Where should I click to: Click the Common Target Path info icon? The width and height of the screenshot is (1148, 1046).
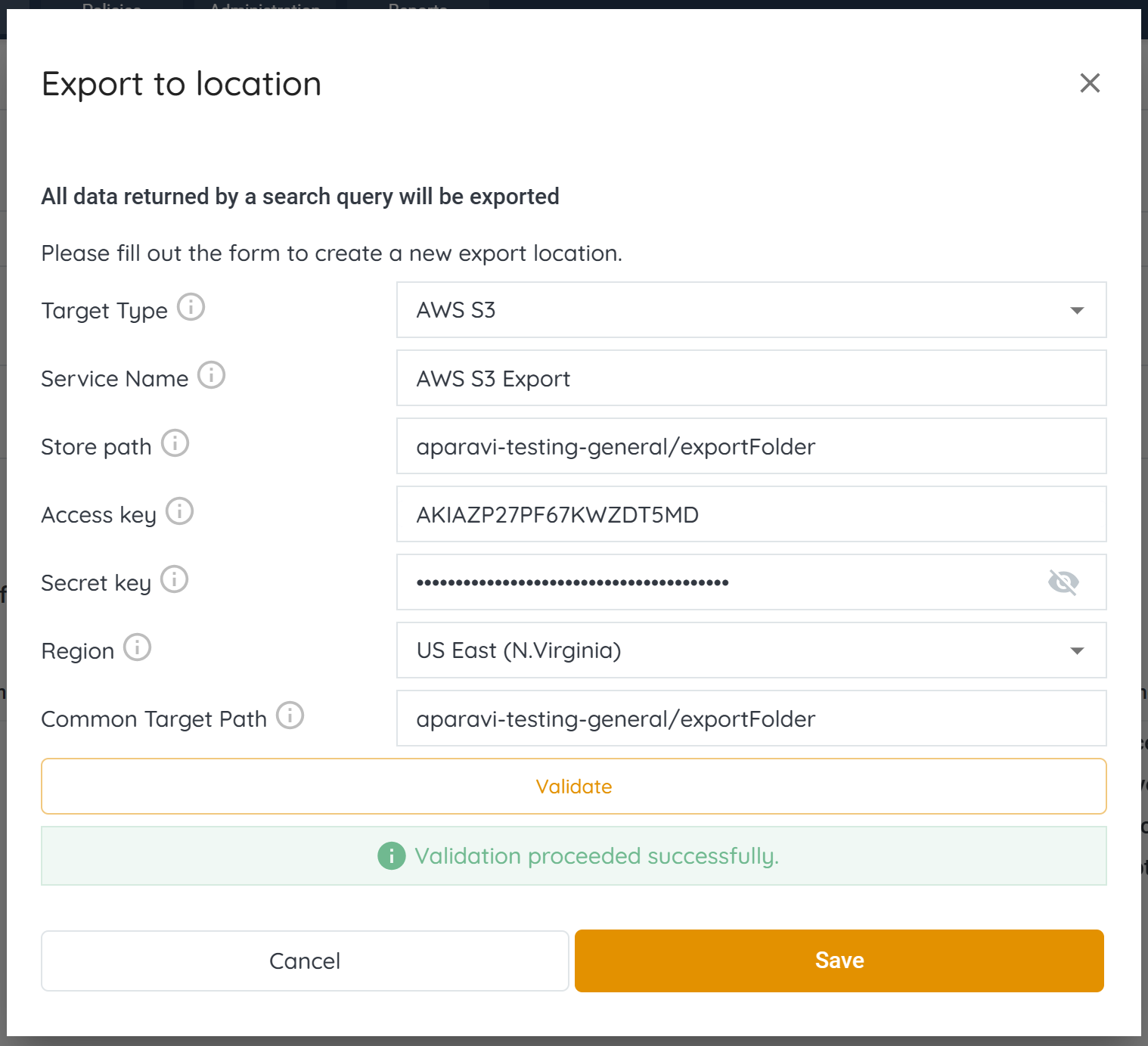point(290,715)
